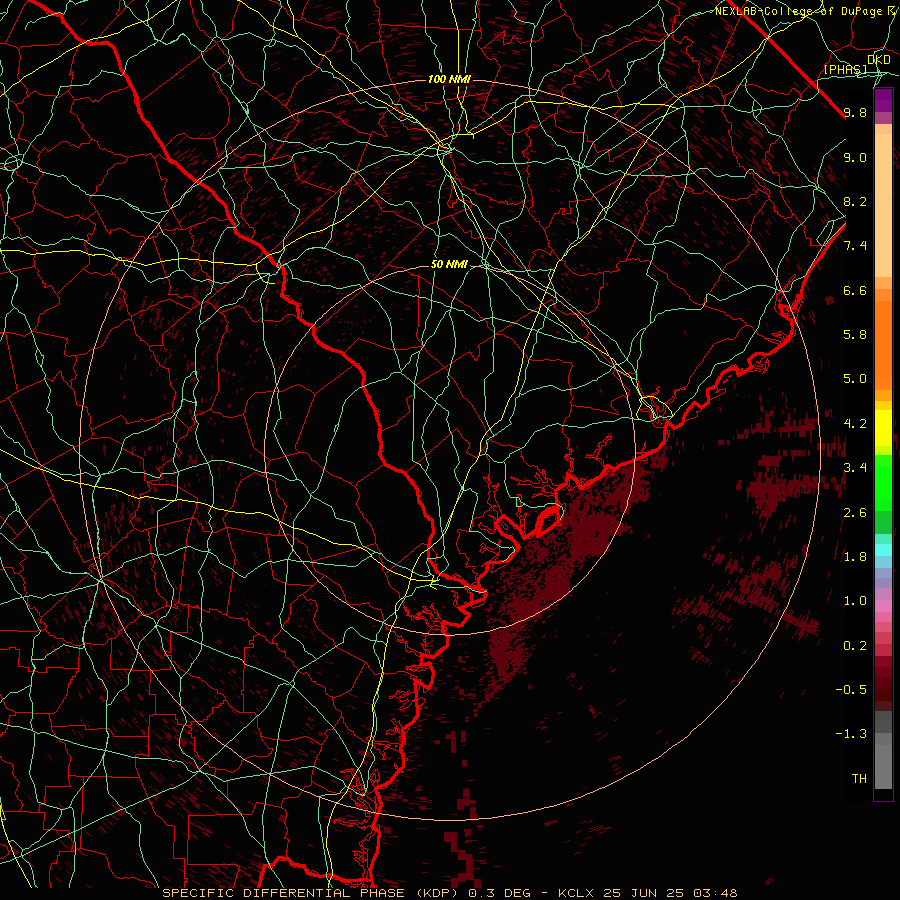Click the "[PHAS]" label above color bar

tap(845, 70)
